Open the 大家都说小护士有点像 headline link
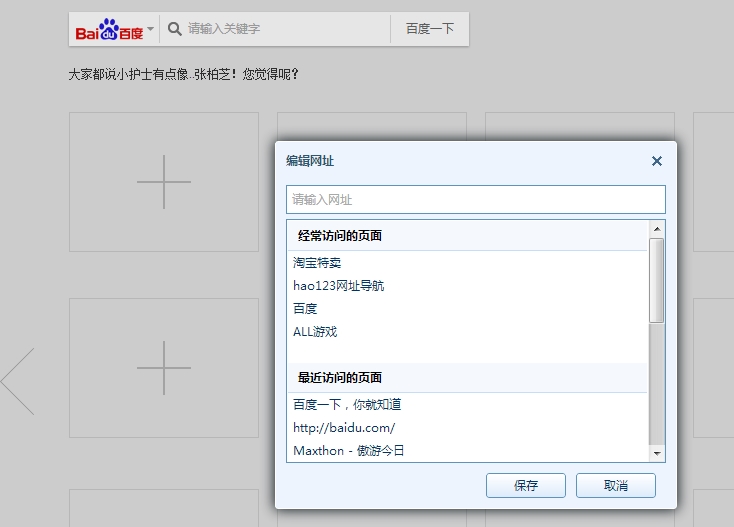The image size is (734, 527). [x=183, y=74]
